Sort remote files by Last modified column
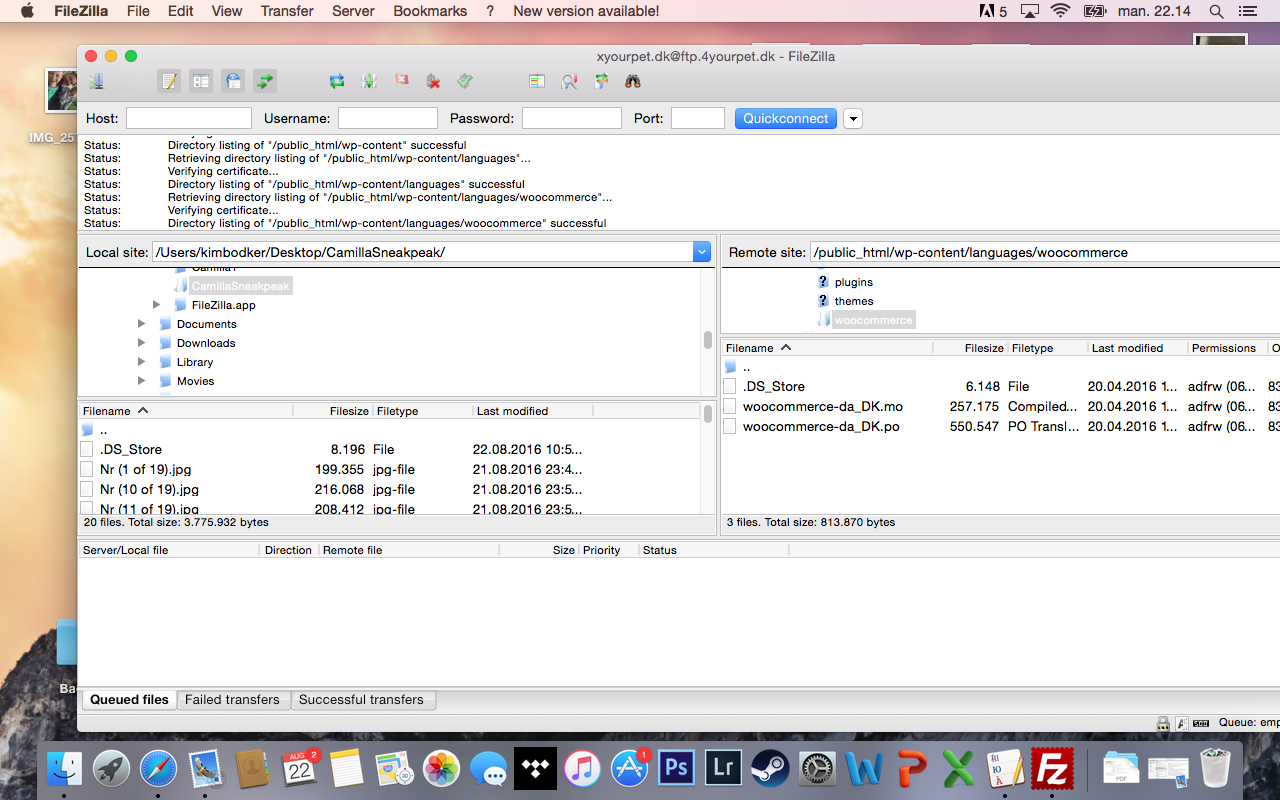This screenshot has height=800, width=1280. click(x=1137, y=348)
